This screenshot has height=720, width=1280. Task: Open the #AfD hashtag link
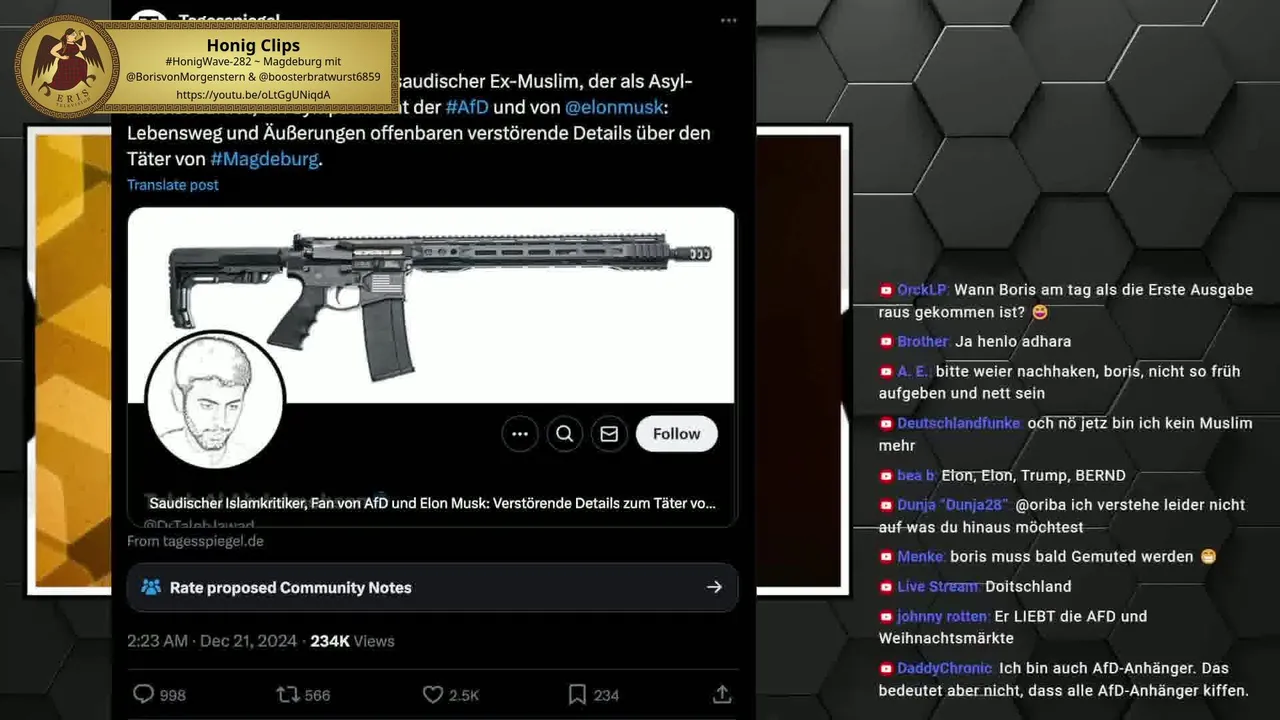[467, 107]
